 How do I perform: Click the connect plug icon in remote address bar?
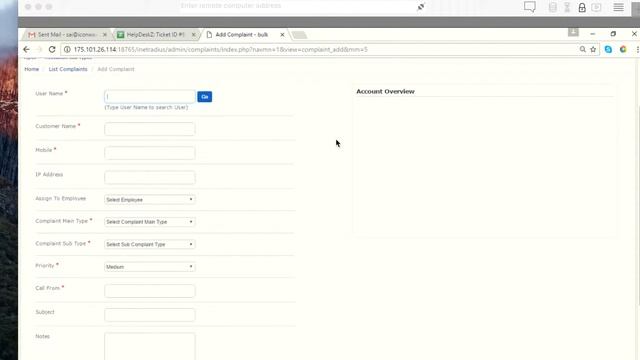click(x=421, y=6)
